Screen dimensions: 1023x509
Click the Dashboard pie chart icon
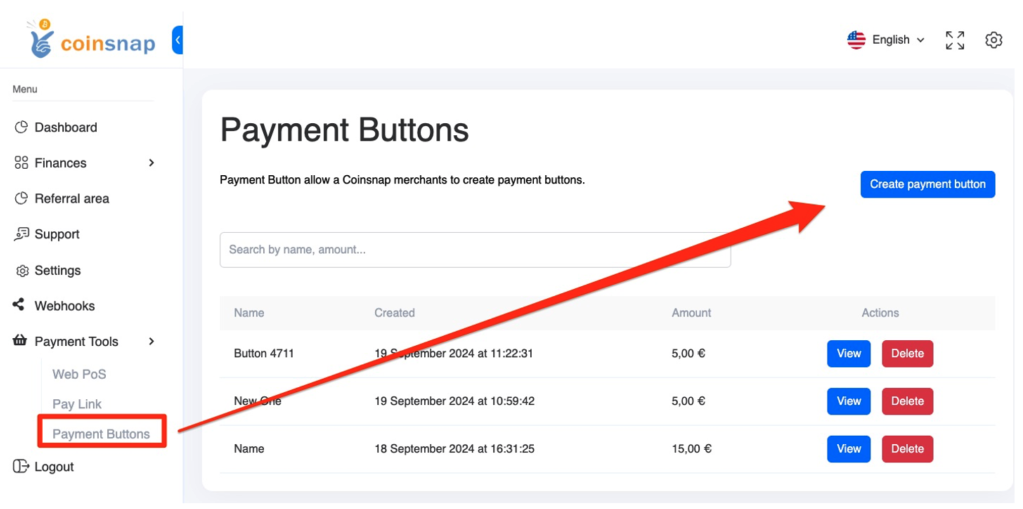22,127
